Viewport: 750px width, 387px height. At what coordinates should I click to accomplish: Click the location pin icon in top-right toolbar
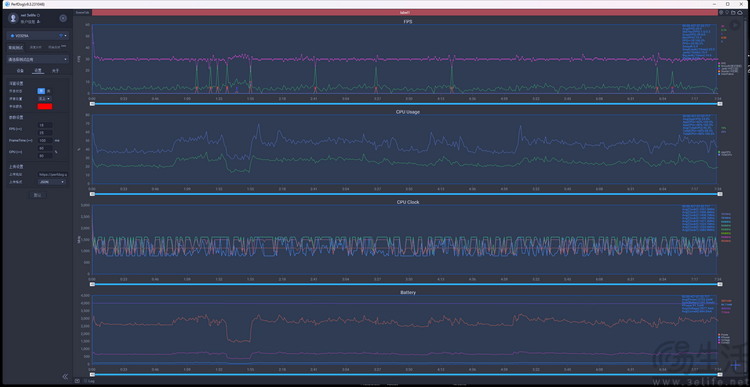(x=721, y=12)
